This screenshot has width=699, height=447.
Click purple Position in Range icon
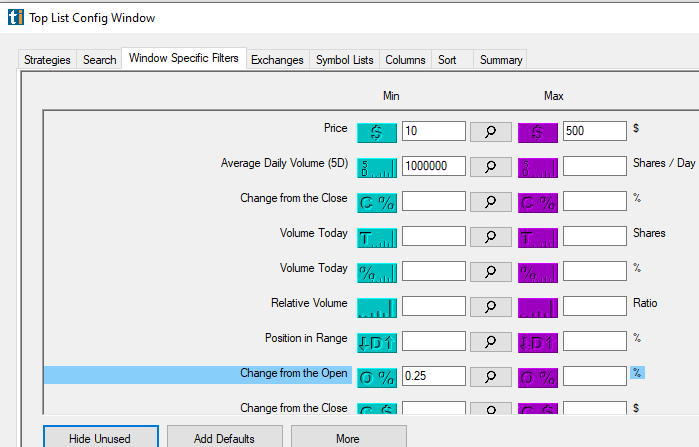pyautogui.click(x=538, y=343)
